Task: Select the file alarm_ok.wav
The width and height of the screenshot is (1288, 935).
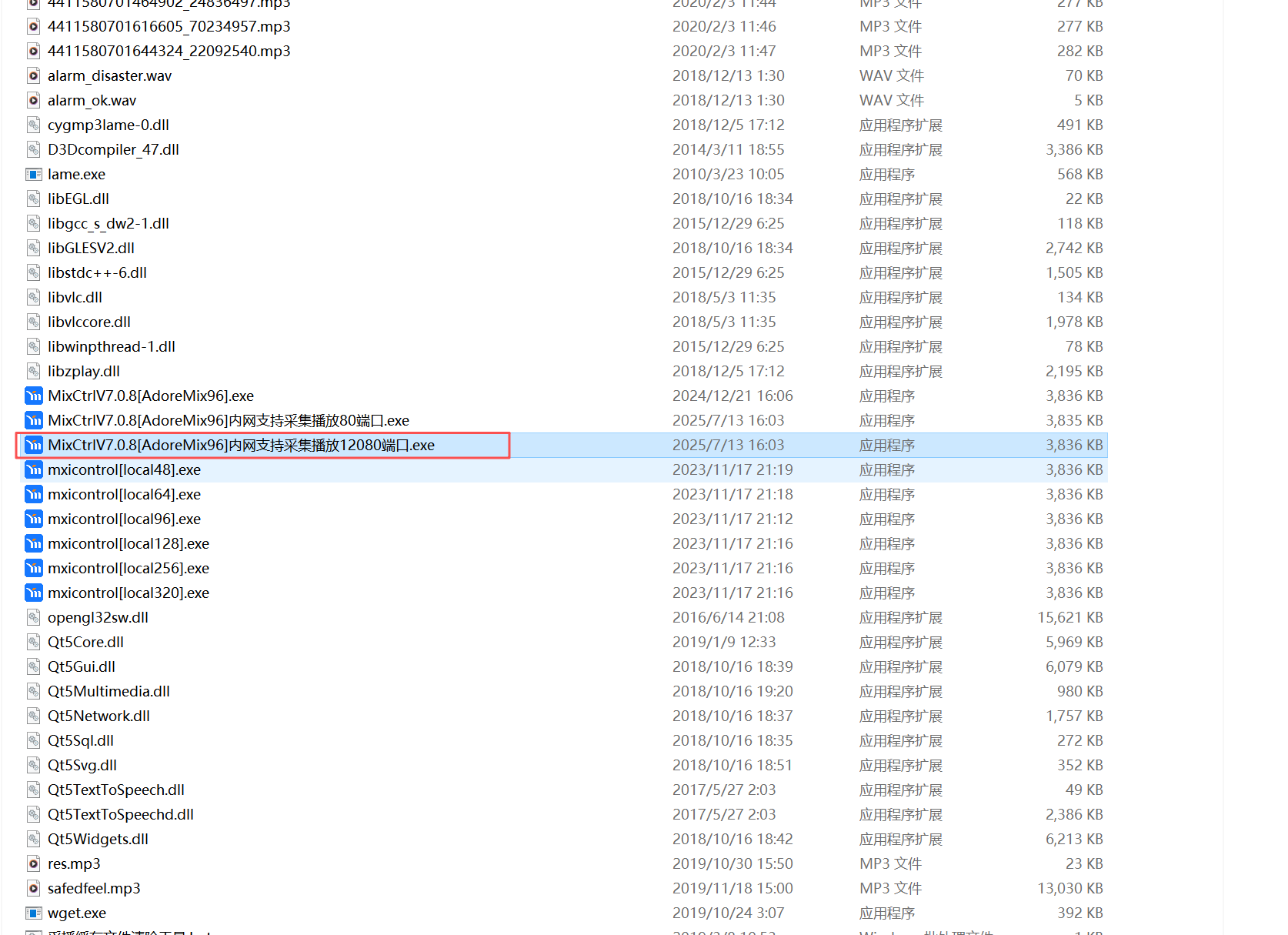Action: [x=92, y=101]
